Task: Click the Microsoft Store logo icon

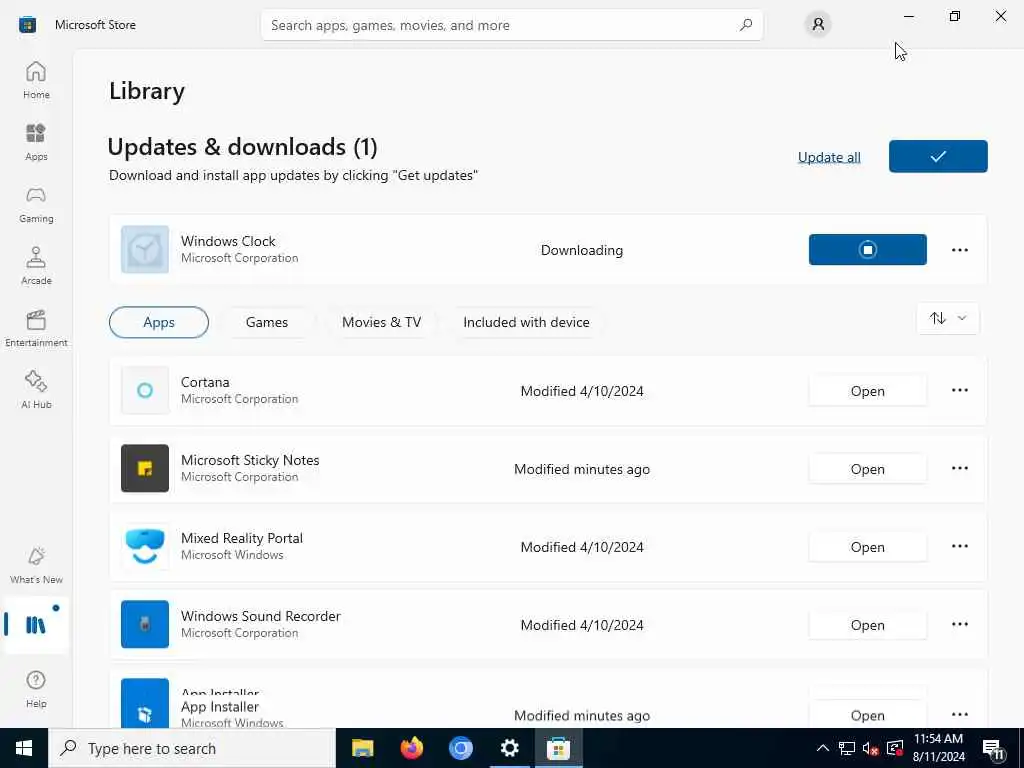Action: tap(27, 25)
